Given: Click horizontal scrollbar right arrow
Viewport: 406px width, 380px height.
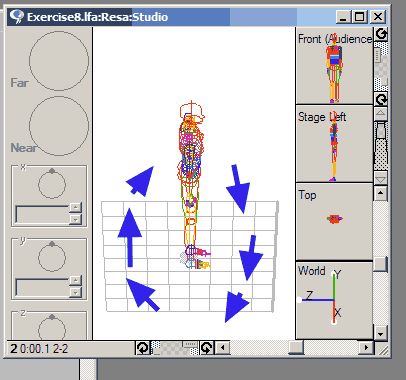Looking at the screenshot, I should tap(366, 348).
